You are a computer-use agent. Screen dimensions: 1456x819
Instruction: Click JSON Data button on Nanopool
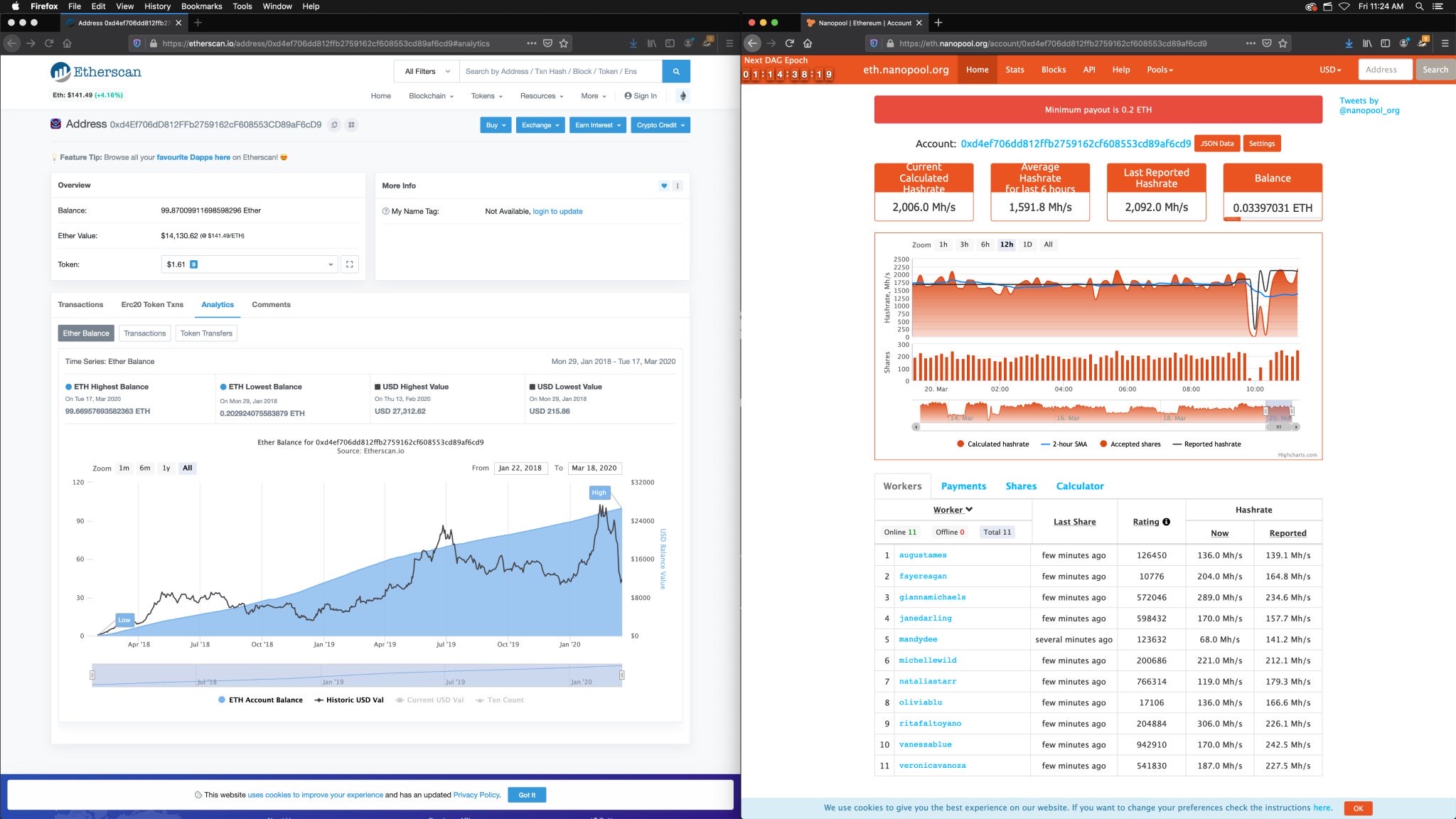pyautogui.click(x=1217, y=144)
